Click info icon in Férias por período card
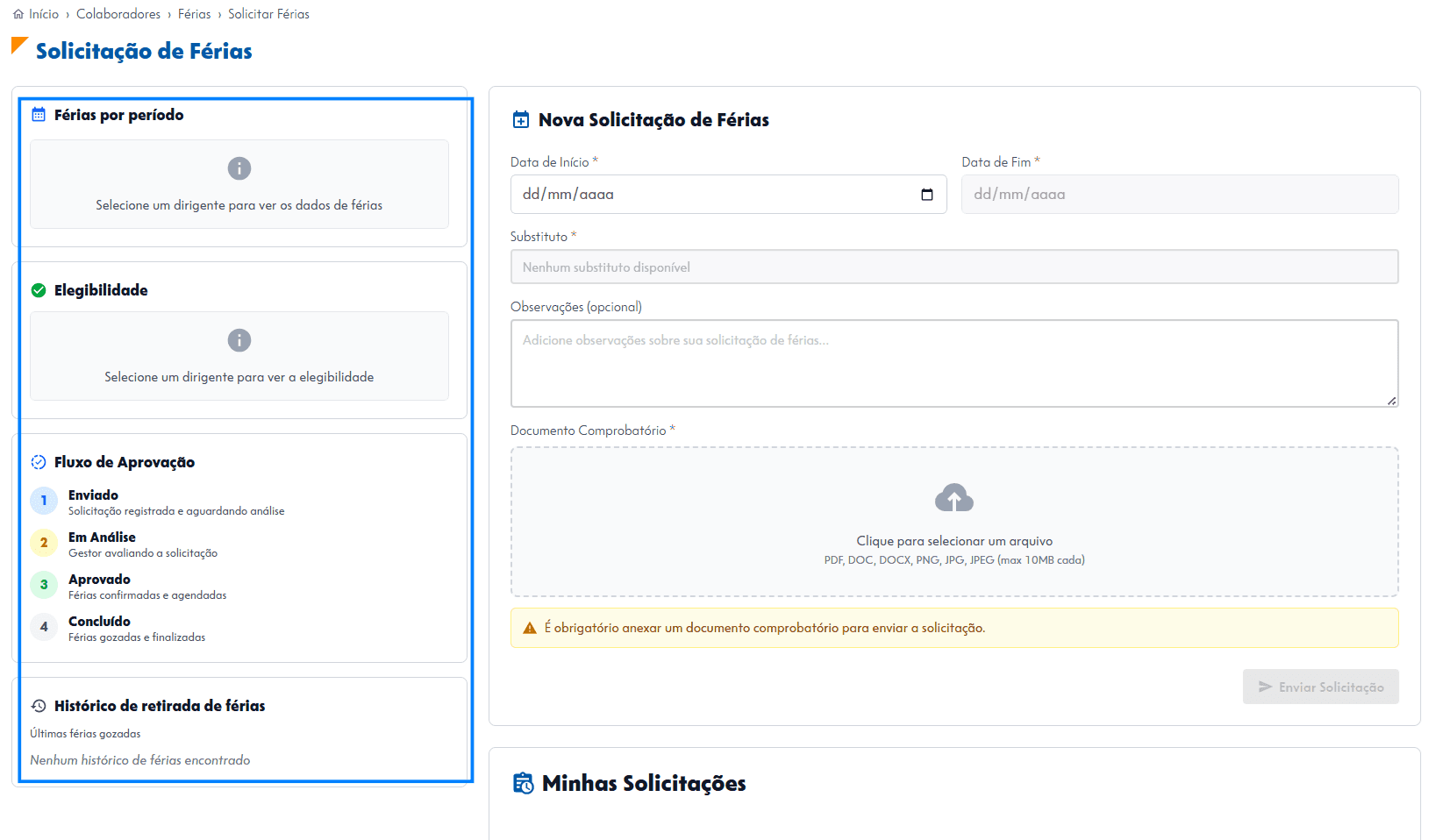Image resolution: width=1435 pixels, height=840 pixels. click(x=239, y=168)
